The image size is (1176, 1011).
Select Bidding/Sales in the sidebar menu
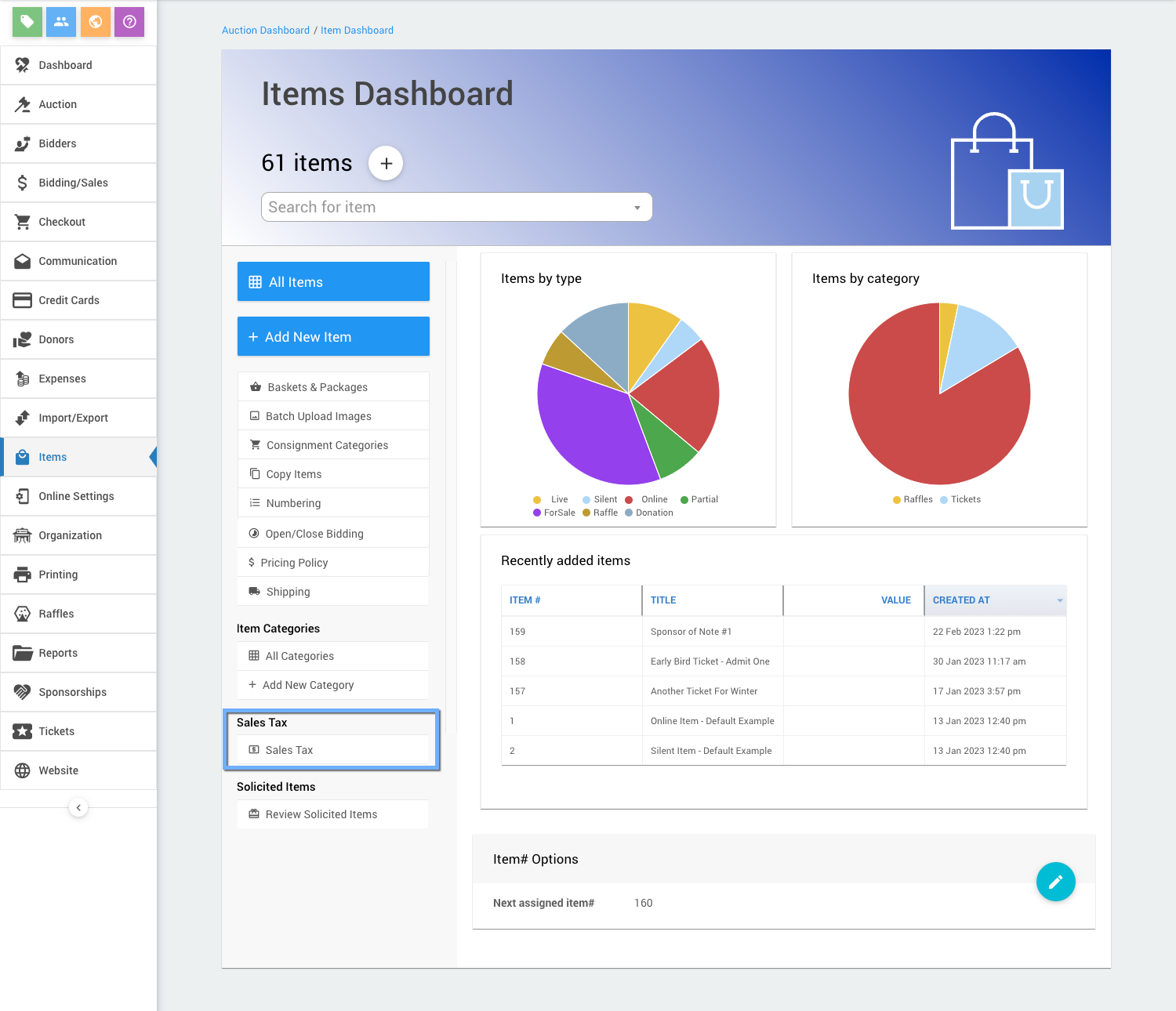pyautogui.click(x=73, y=183)
